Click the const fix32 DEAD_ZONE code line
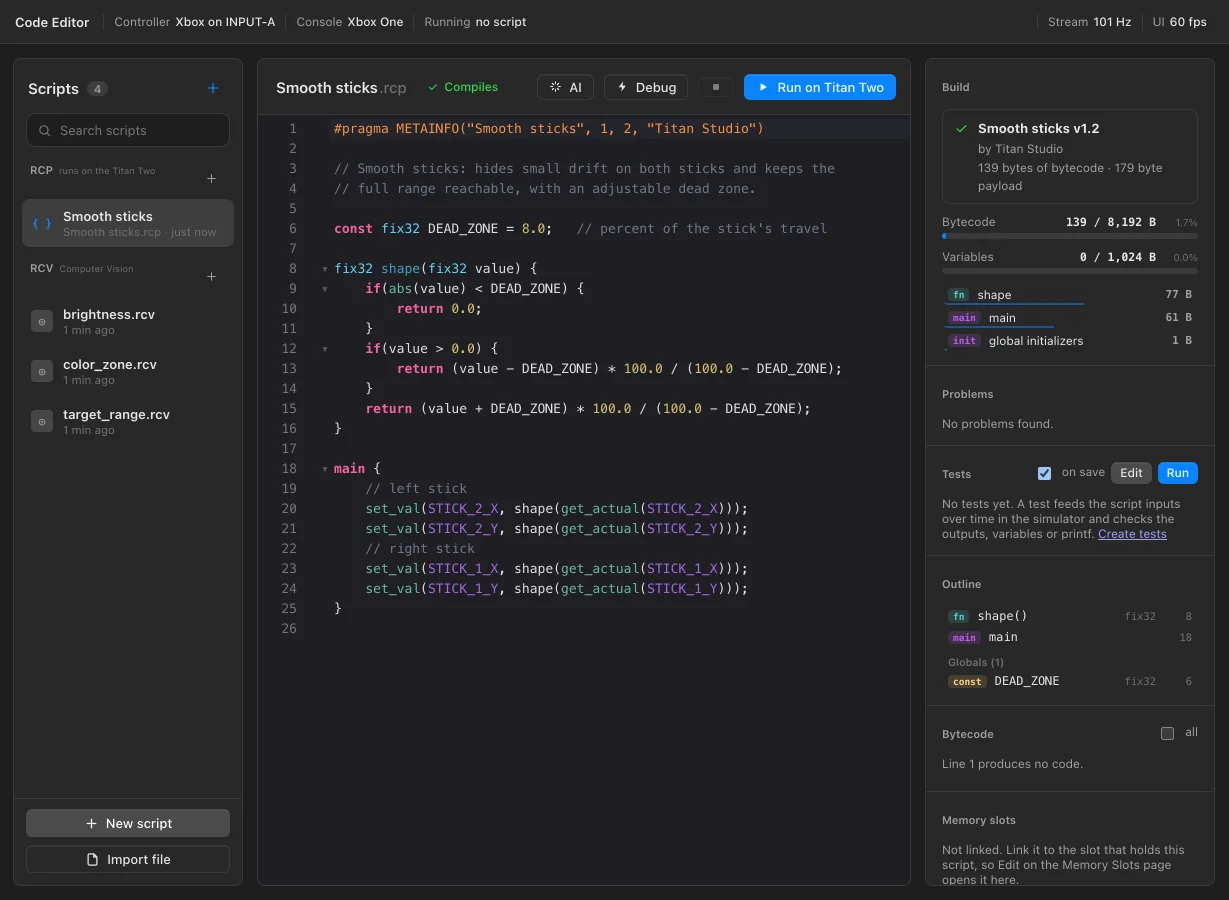Image resolution: width=1229 pixels, height=900 pixels. 580,229
